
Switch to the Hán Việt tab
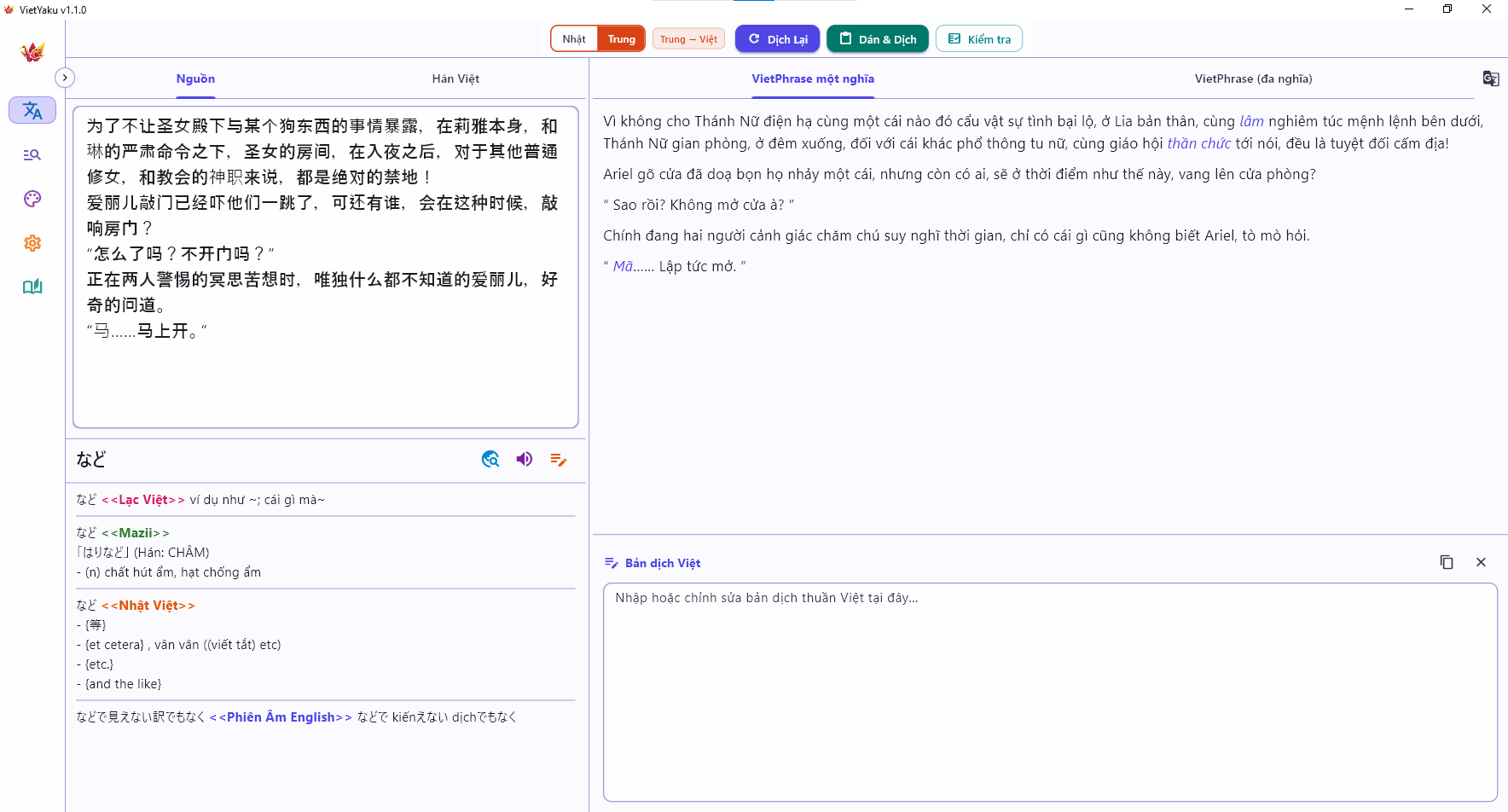click(x=455, y=78)
